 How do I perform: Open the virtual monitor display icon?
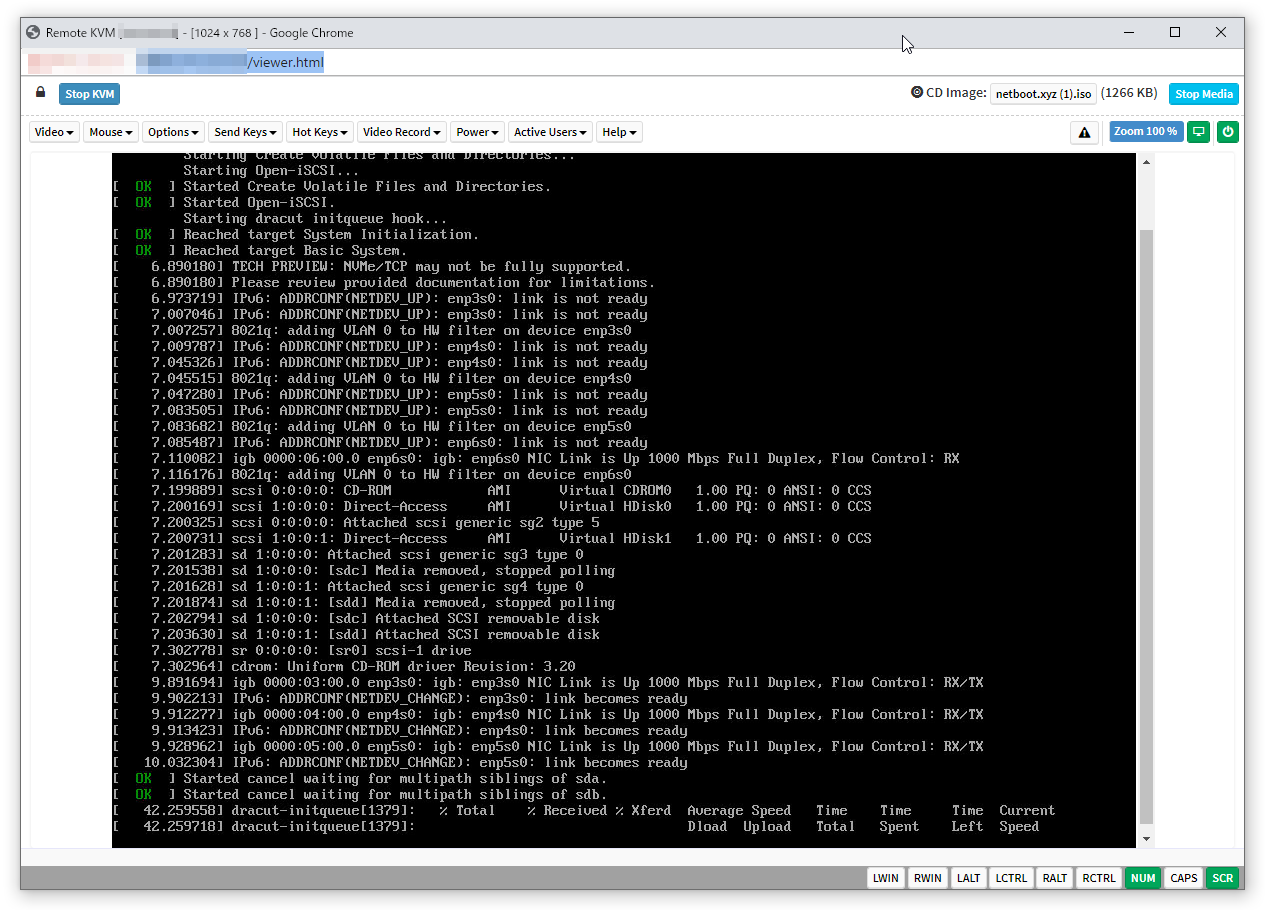click(x=1198, y=131)
